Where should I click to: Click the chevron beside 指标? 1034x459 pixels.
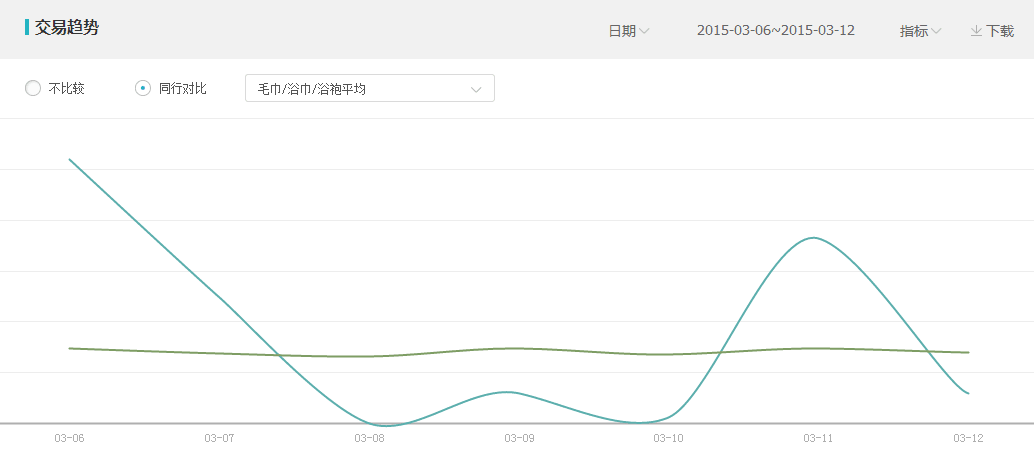click(x=936, y=31)
